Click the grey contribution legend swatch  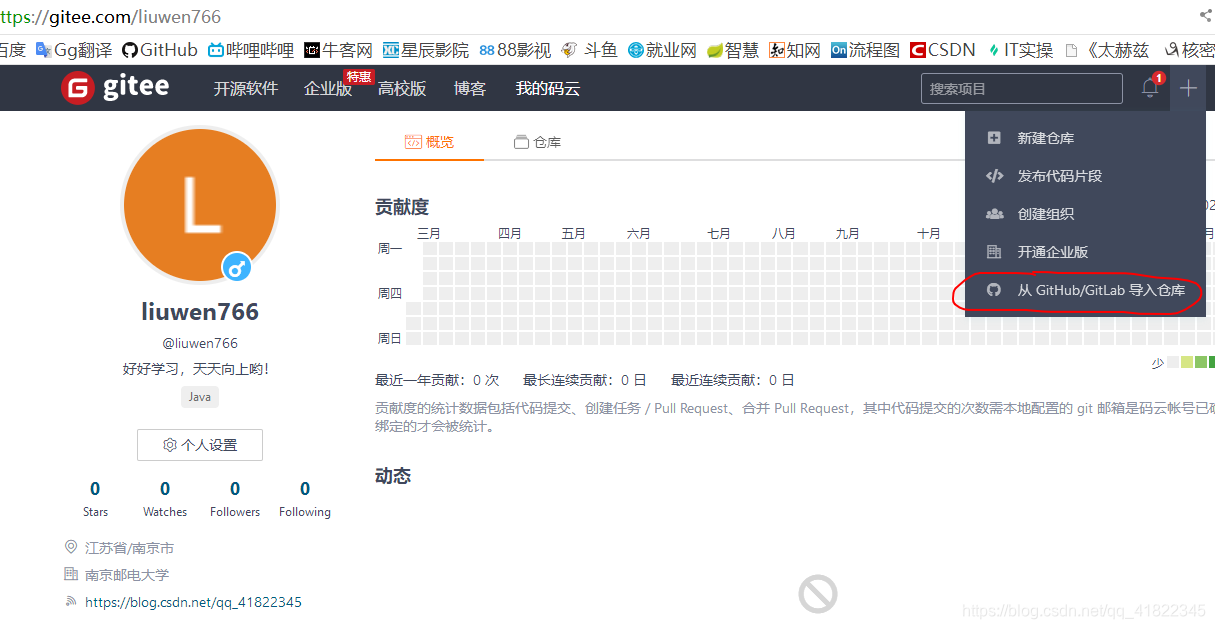pyautogui.click(x=1173, y=363)
